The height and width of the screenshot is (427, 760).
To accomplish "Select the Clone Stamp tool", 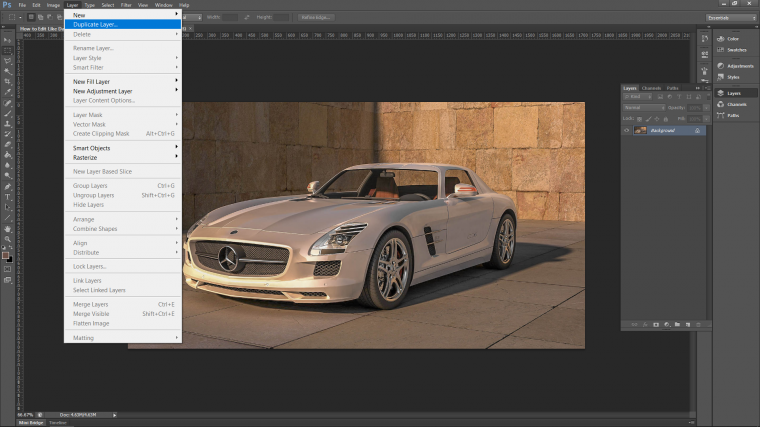I will (7, 124).
